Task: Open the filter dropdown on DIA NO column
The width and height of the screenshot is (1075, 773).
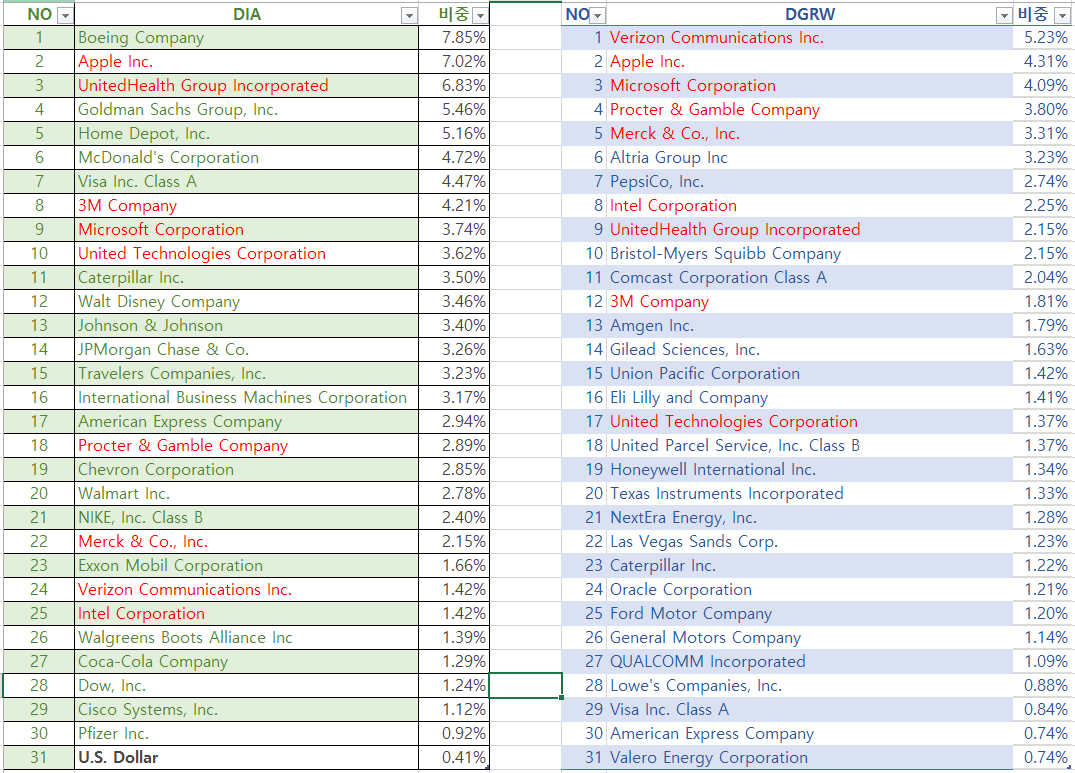Action: (65, 15)
